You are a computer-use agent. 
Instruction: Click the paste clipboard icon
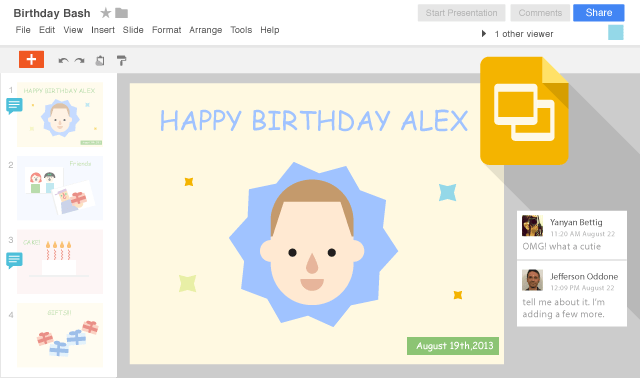point(100,61)
